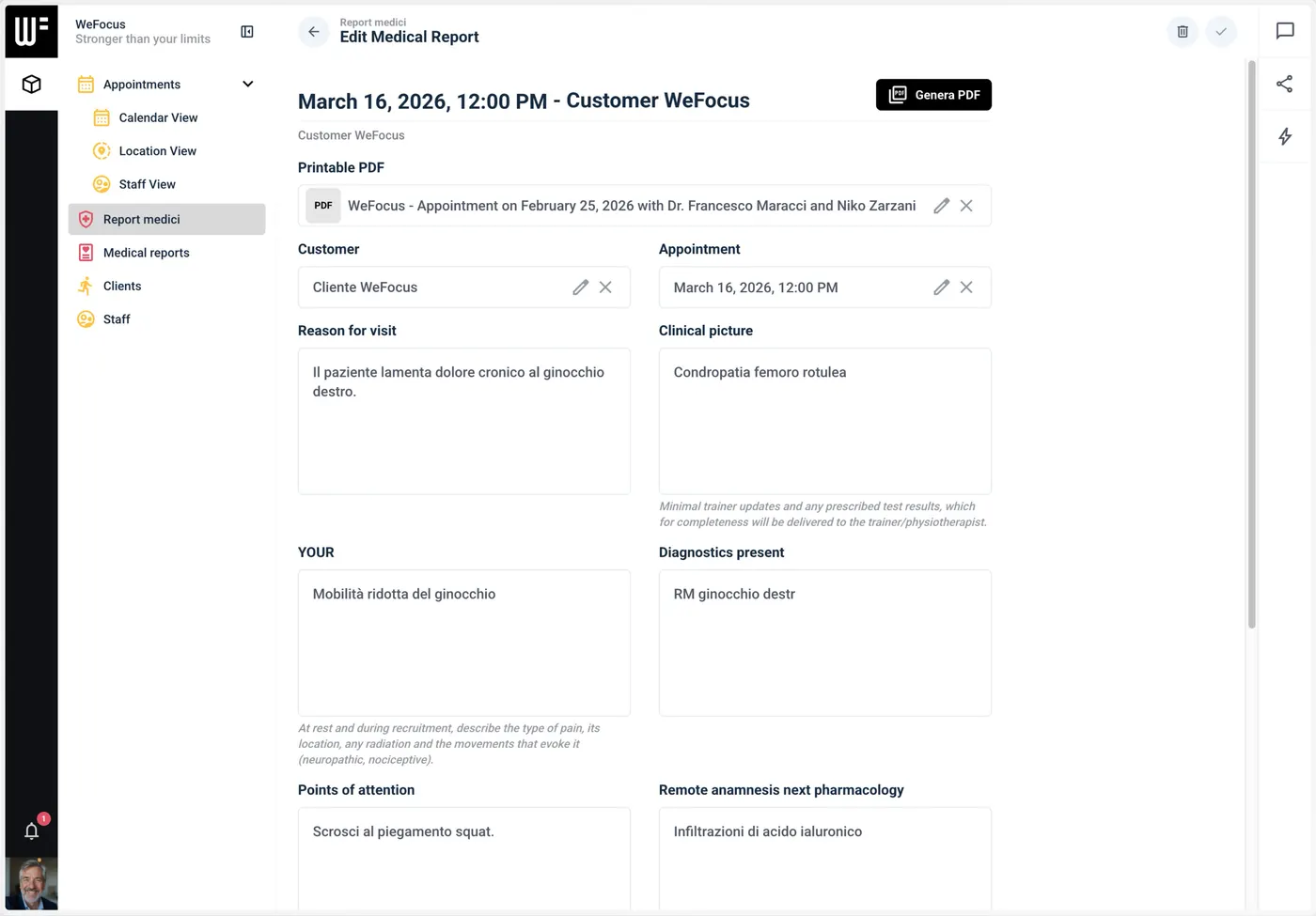Viewport: 1316px width, 916px height.
Task: Delete report with the trash icon
Action: 1183,32
